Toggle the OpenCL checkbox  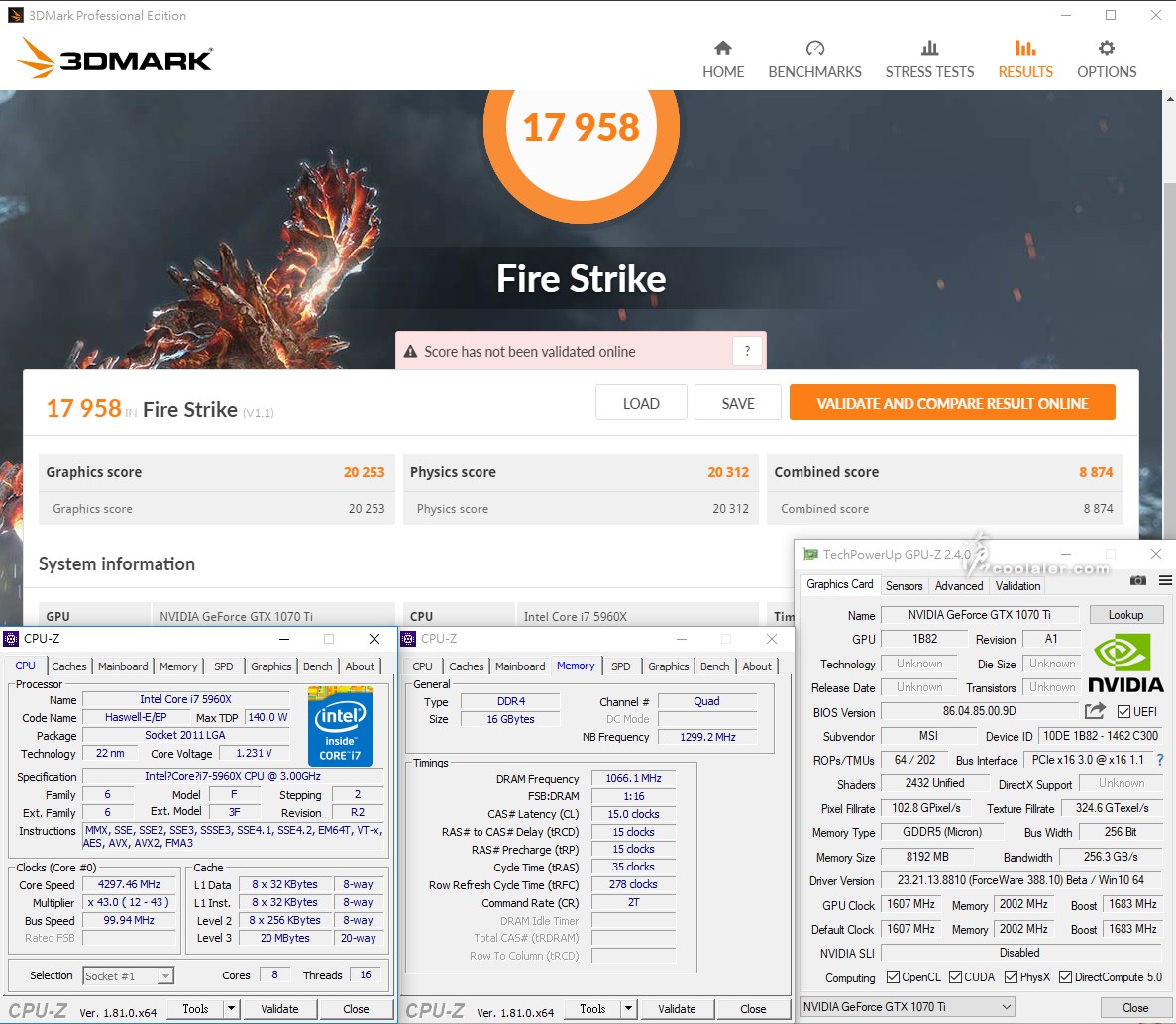[893, 976]
